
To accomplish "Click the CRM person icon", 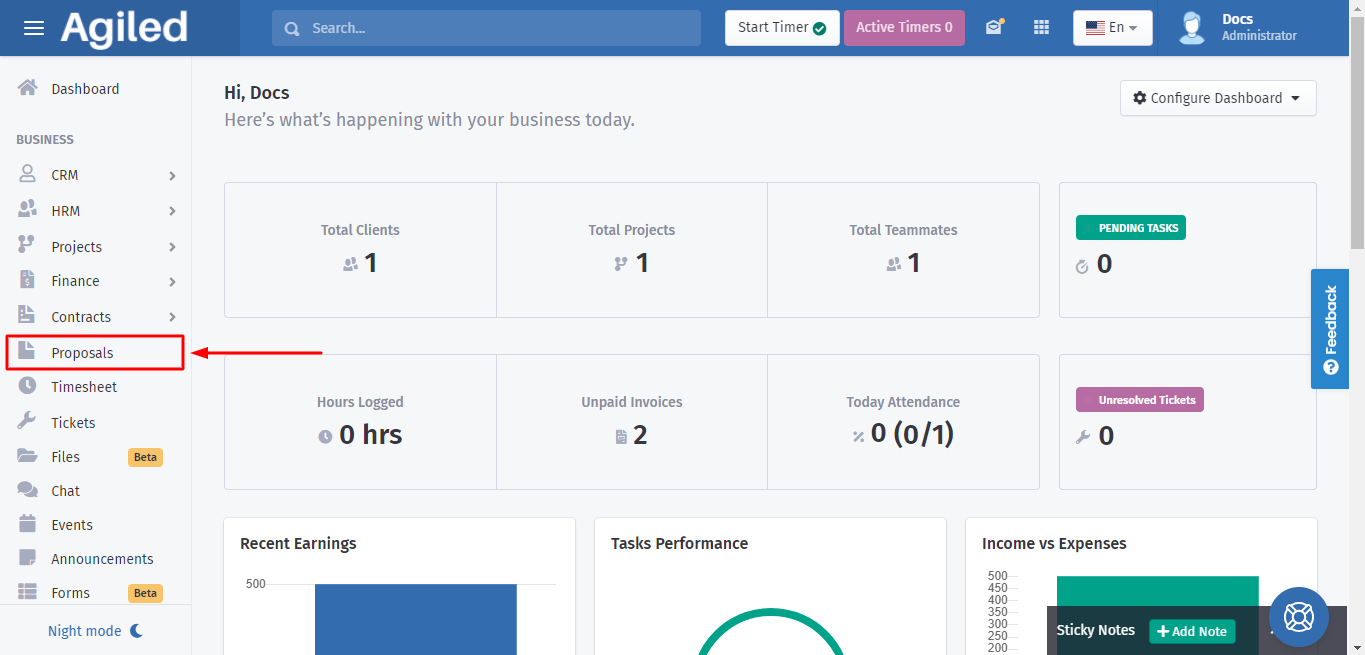I will pyautogui.click(x=28, y=174).
